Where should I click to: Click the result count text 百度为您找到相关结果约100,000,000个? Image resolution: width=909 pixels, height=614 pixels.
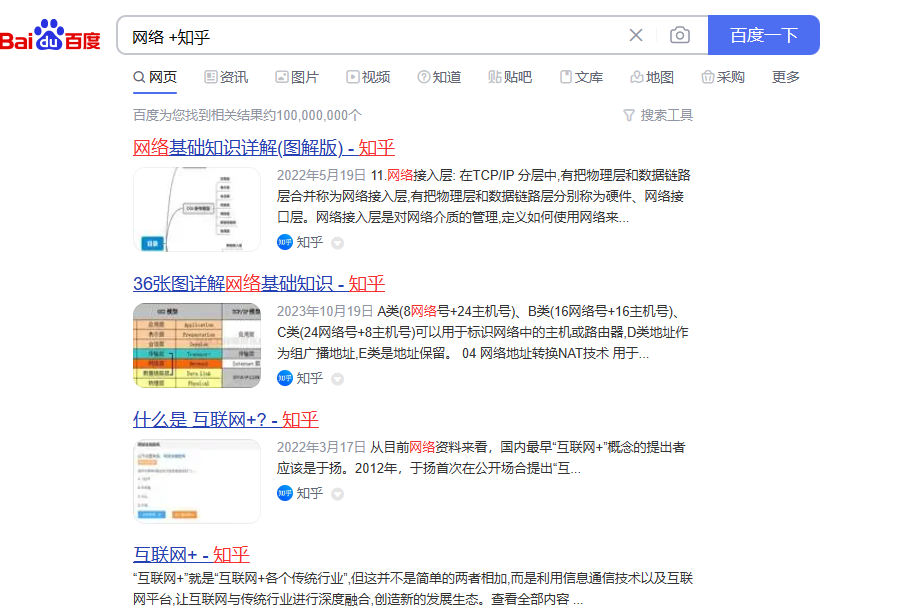click(248, 115)
